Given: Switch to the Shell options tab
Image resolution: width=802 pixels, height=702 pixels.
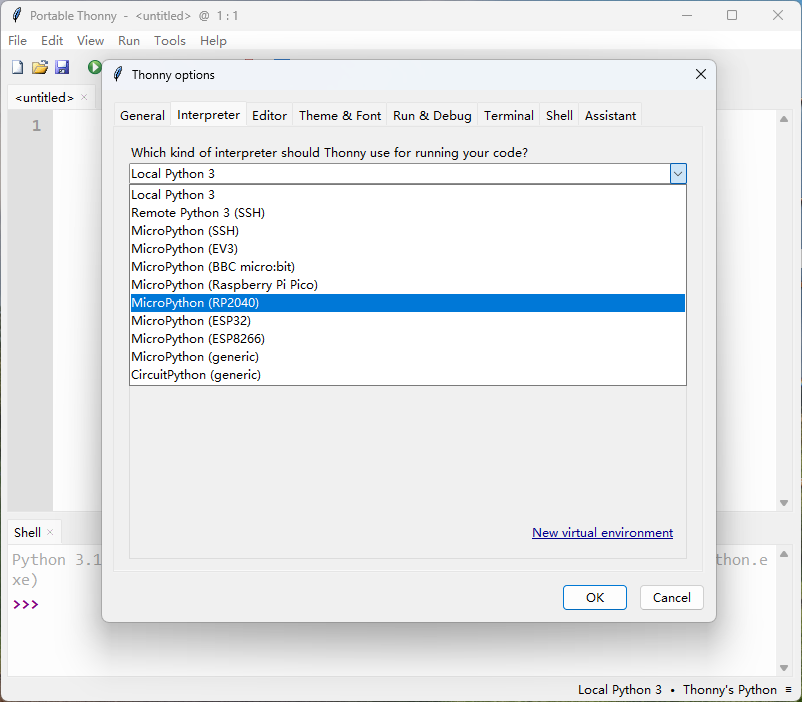Looking at the screenshot, I should point(559,116).
